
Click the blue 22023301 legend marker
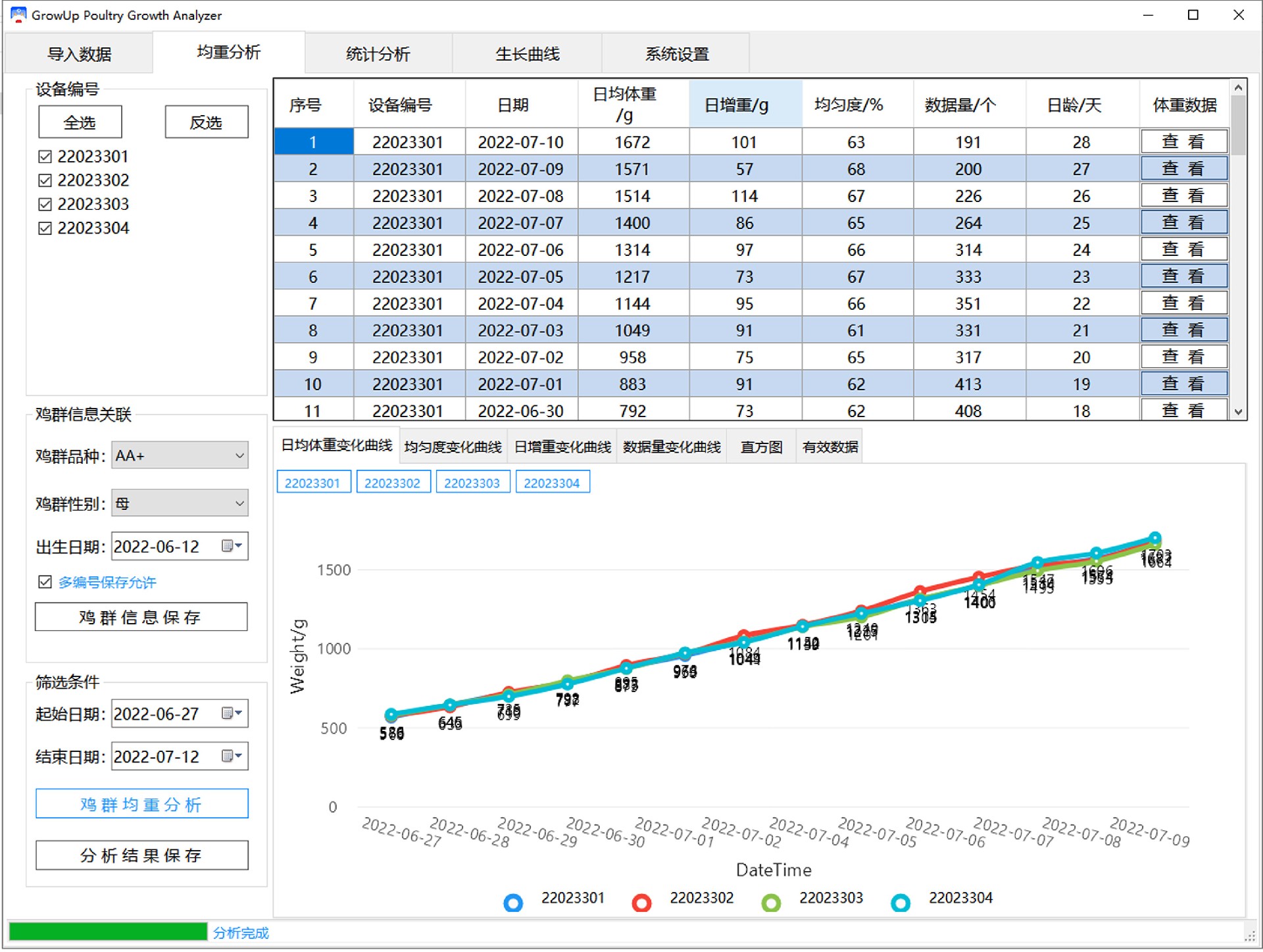(512, 903)
